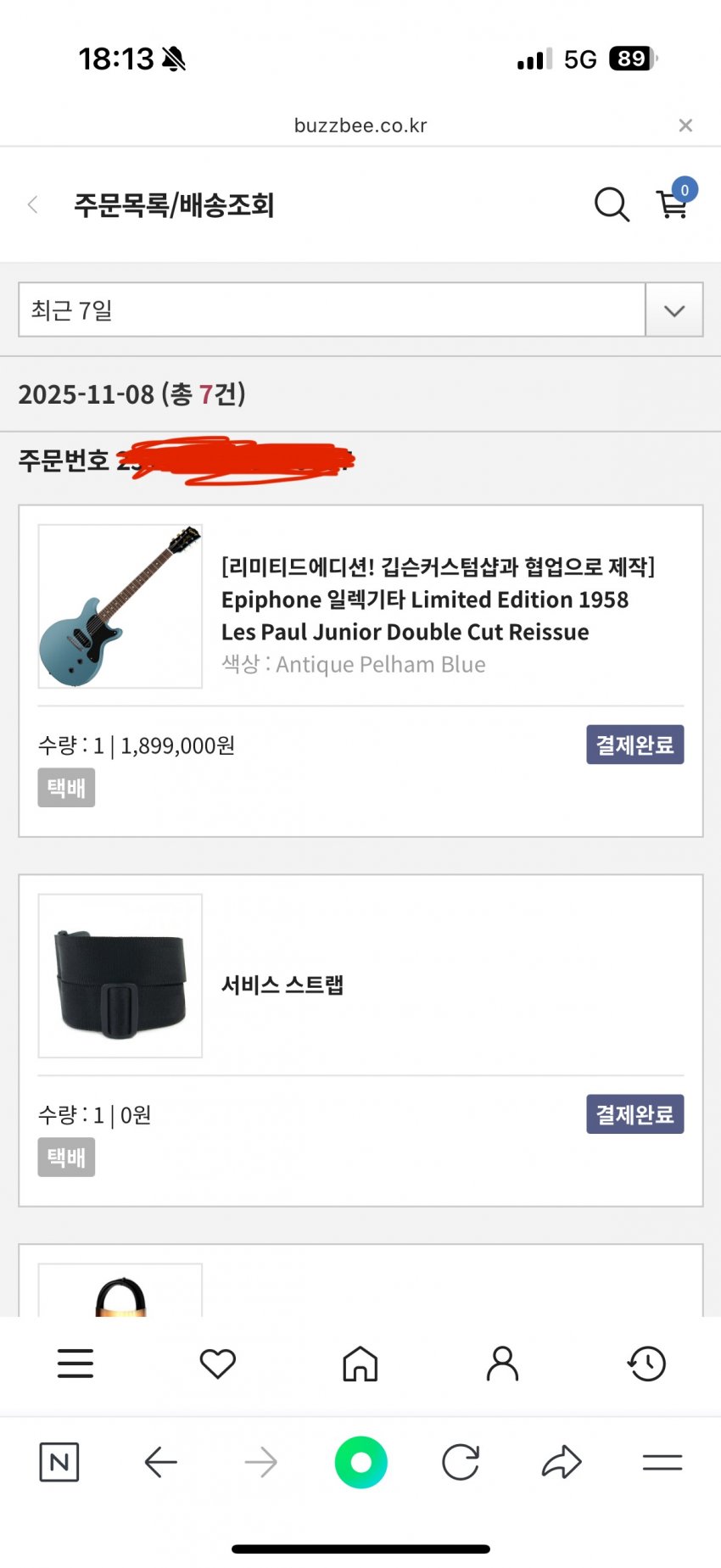The width and height of the screenshot is (721, 1568).
Task: Click 결제완료 button for Epiphone guitar
Action: [634, 745]
